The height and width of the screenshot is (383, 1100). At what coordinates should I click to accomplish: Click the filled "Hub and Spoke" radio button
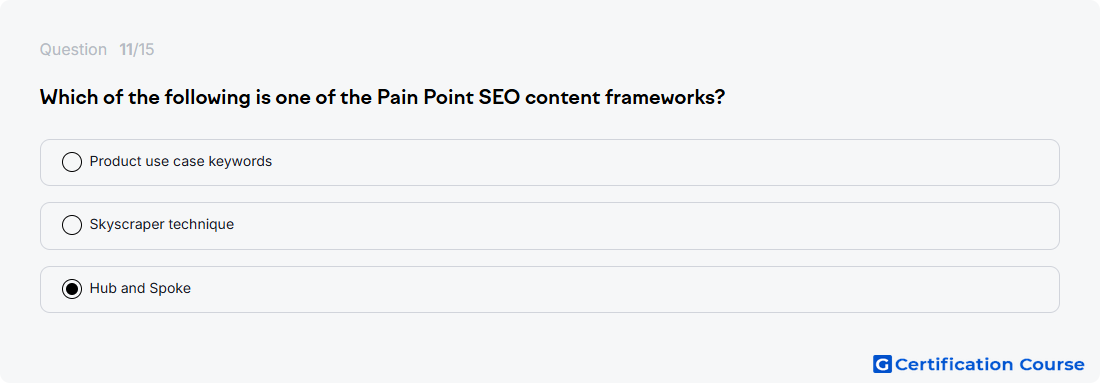(x=72, y=288)
